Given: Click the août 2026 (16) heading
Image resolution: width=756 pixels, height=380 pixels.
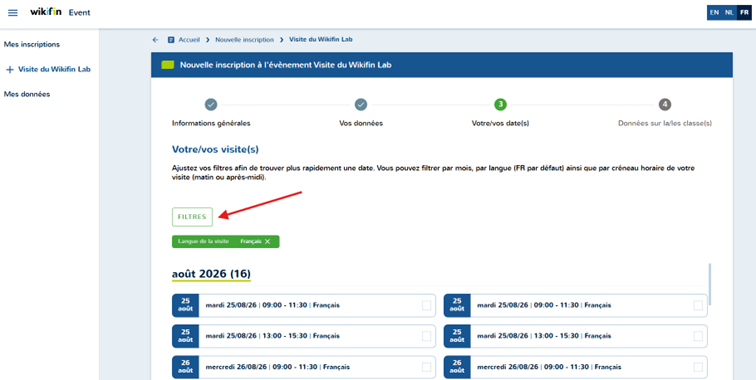Looking at the screenshot, I should (x=211, y=274).
